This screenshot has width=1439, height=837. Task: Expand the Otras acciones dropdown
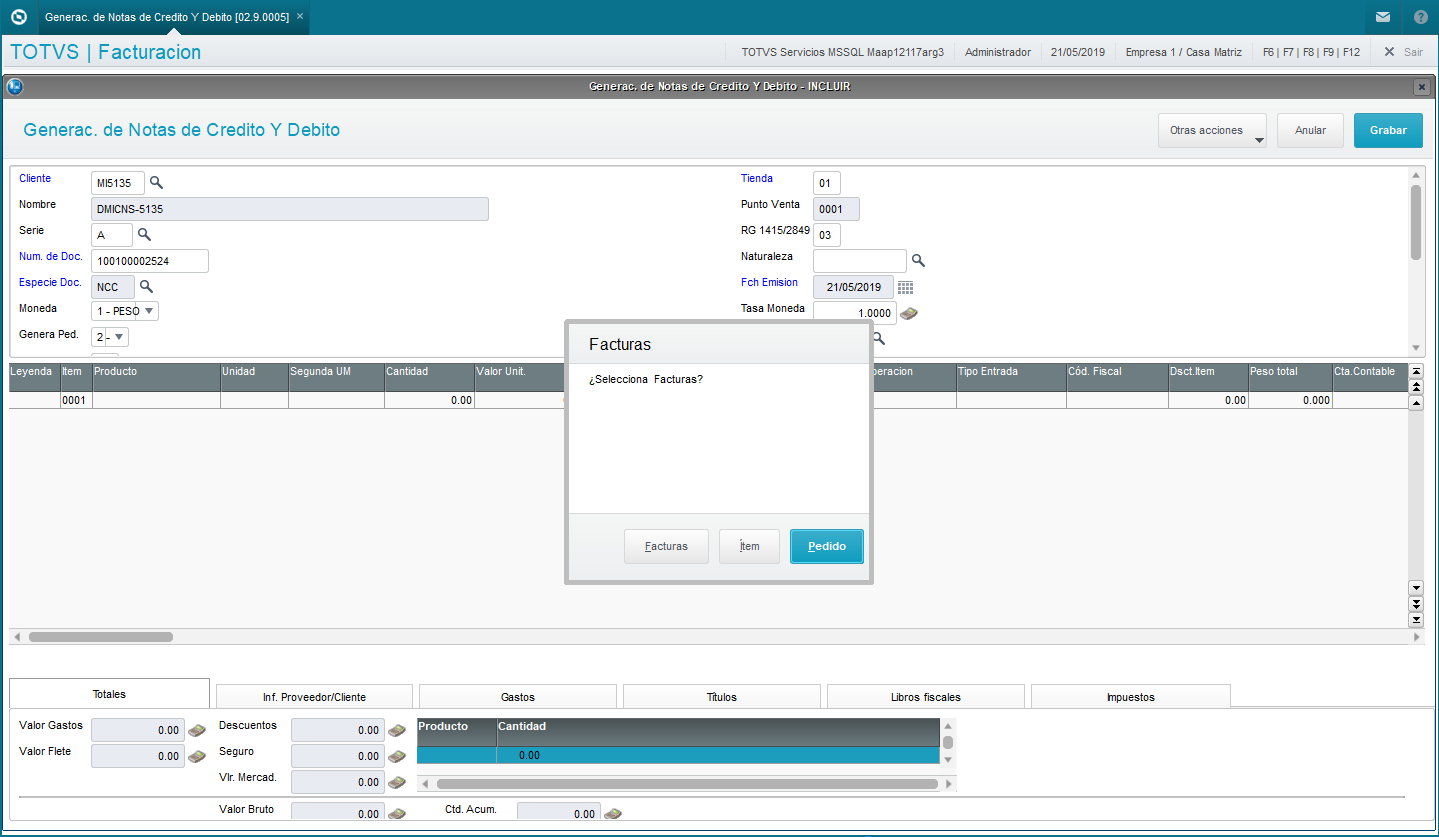(1212, 130)
